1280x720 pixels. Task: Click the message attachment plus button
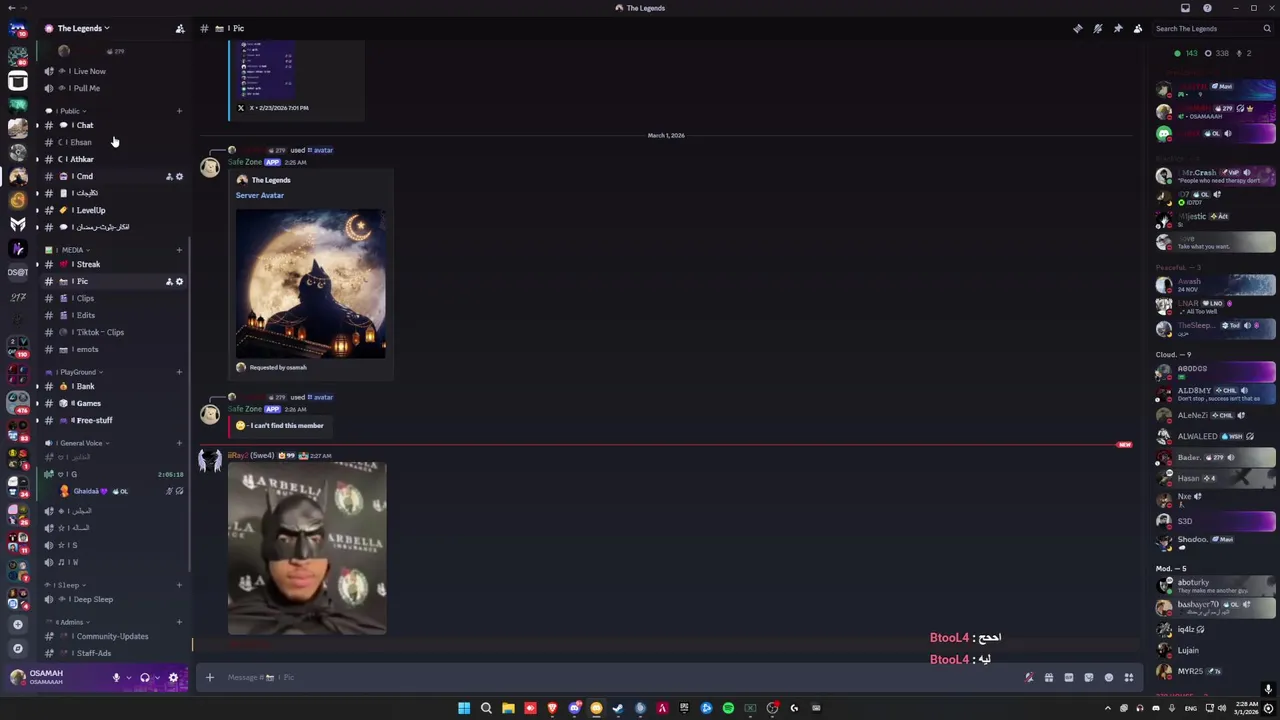(210, 678)
